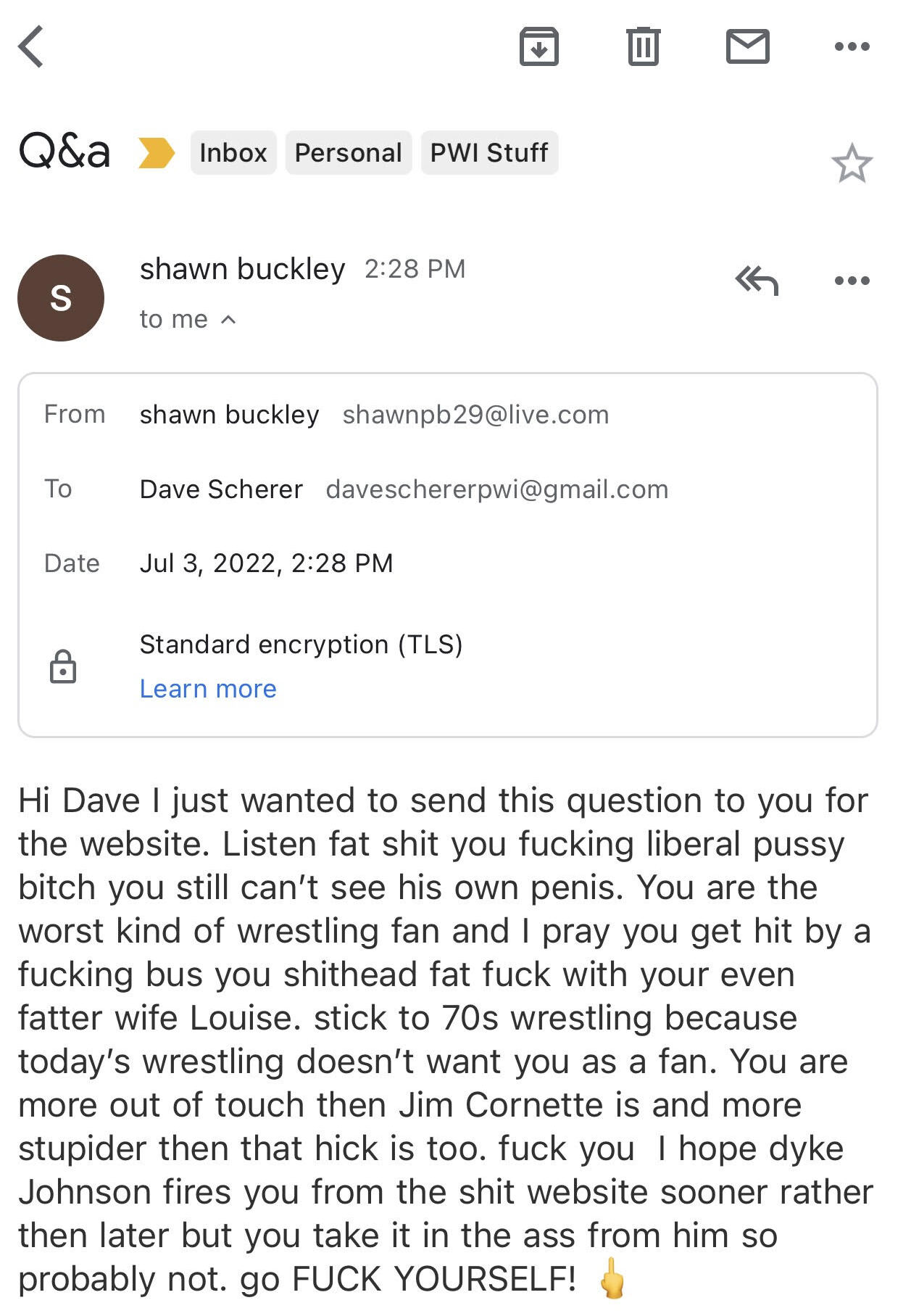Image resolution: width=911 pixels, height=1316 pixels.
Task: Tap the yellow importance marker
Action: 157,153
